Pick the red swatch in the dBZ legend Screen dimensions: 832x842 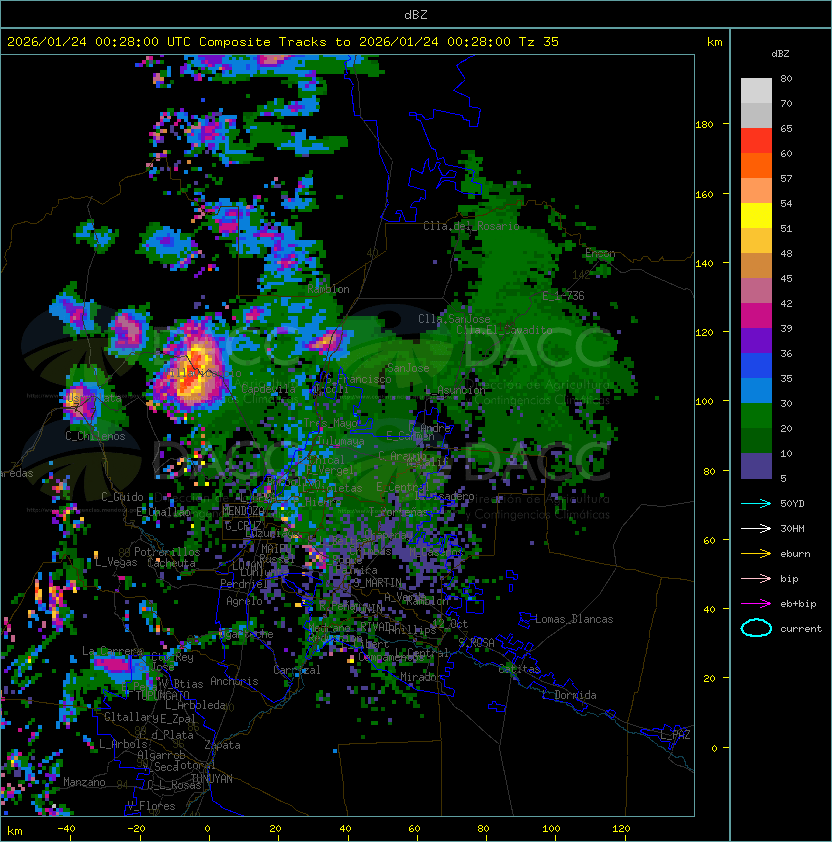click(x=756, y=140)
